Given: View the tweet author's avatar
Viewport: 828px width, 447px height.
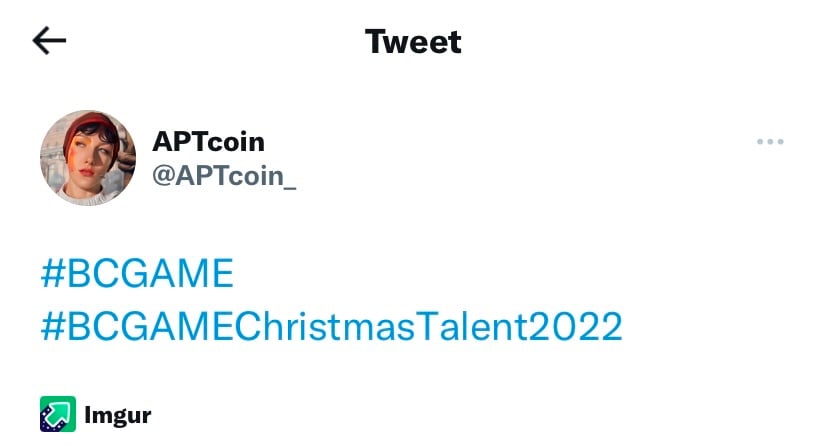Looking at the screenshot, I should point(88,158).
